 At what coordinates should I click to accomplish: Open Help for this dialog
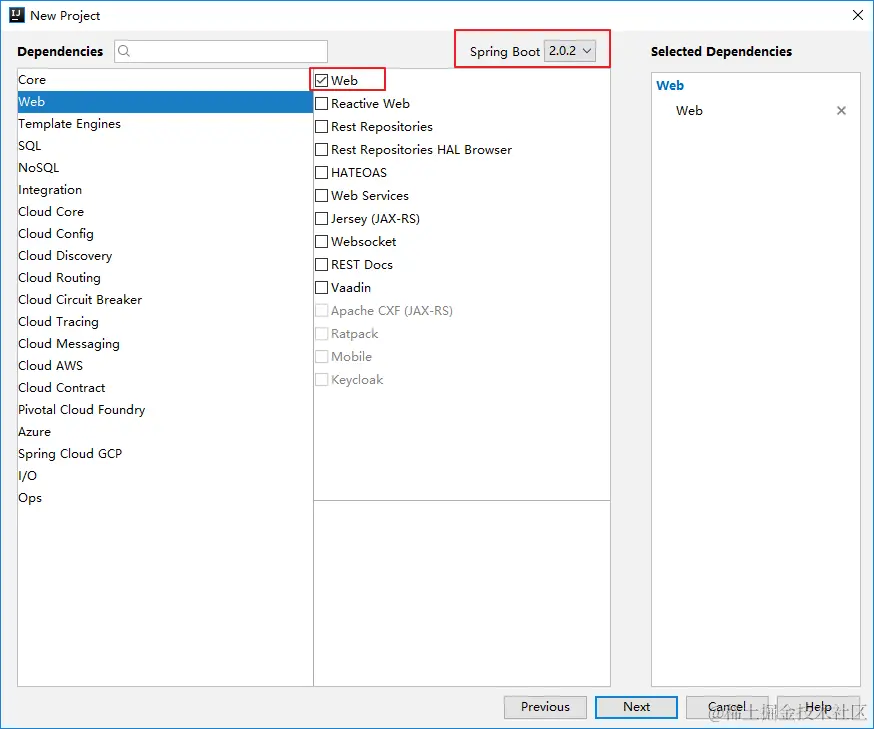(x=818, y=707)
